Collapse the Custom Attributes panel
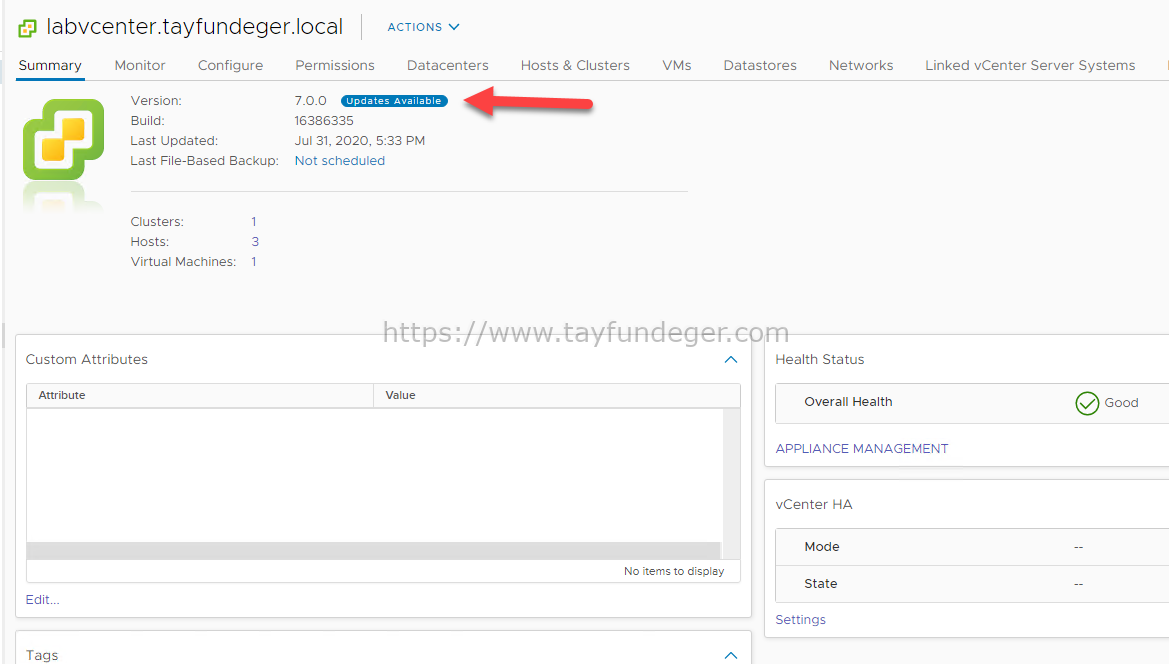Viewport: 1169px width, 664px height. pos(731,359)
